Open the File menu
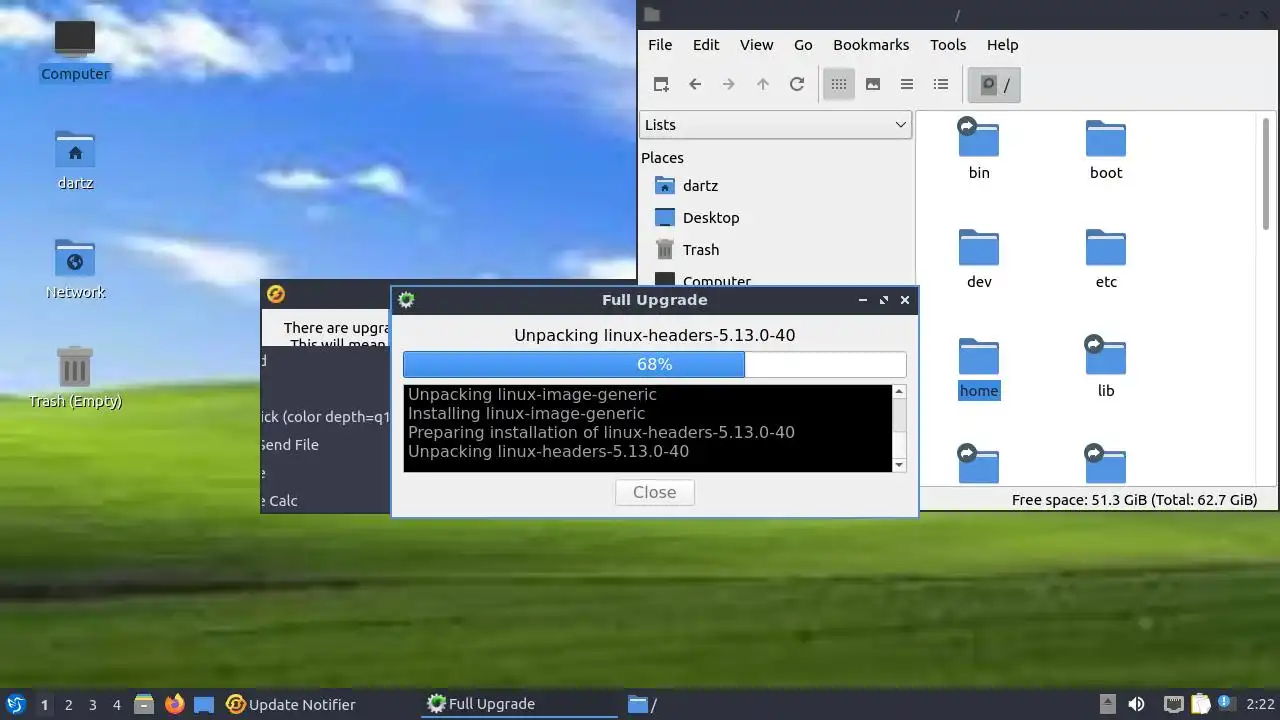Image resolution: width=1280 pixels, height=720 pixels. point(660,44)
